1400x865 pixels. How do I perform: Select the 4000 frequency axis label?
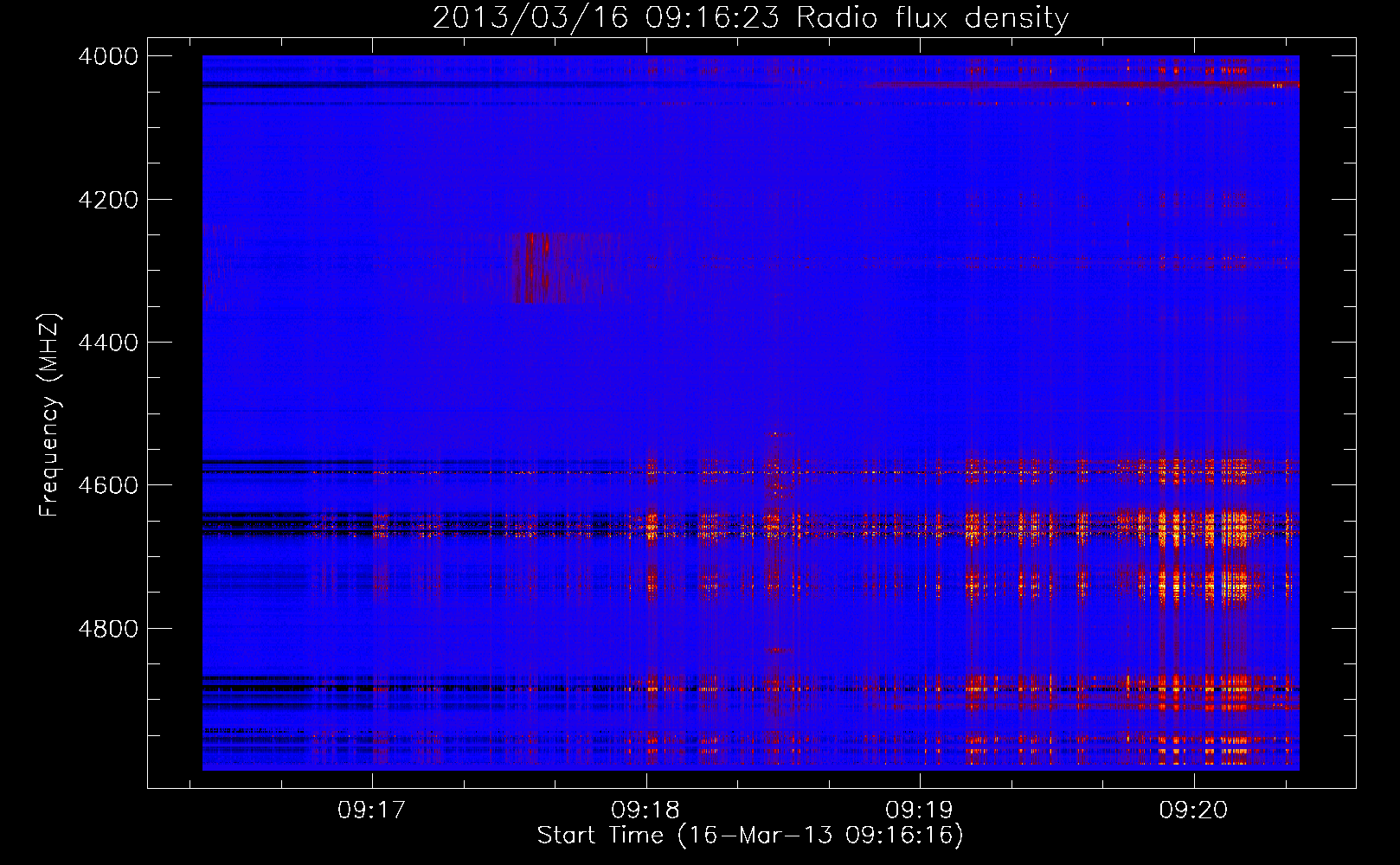pyautogui.click(x=108, y=56)
